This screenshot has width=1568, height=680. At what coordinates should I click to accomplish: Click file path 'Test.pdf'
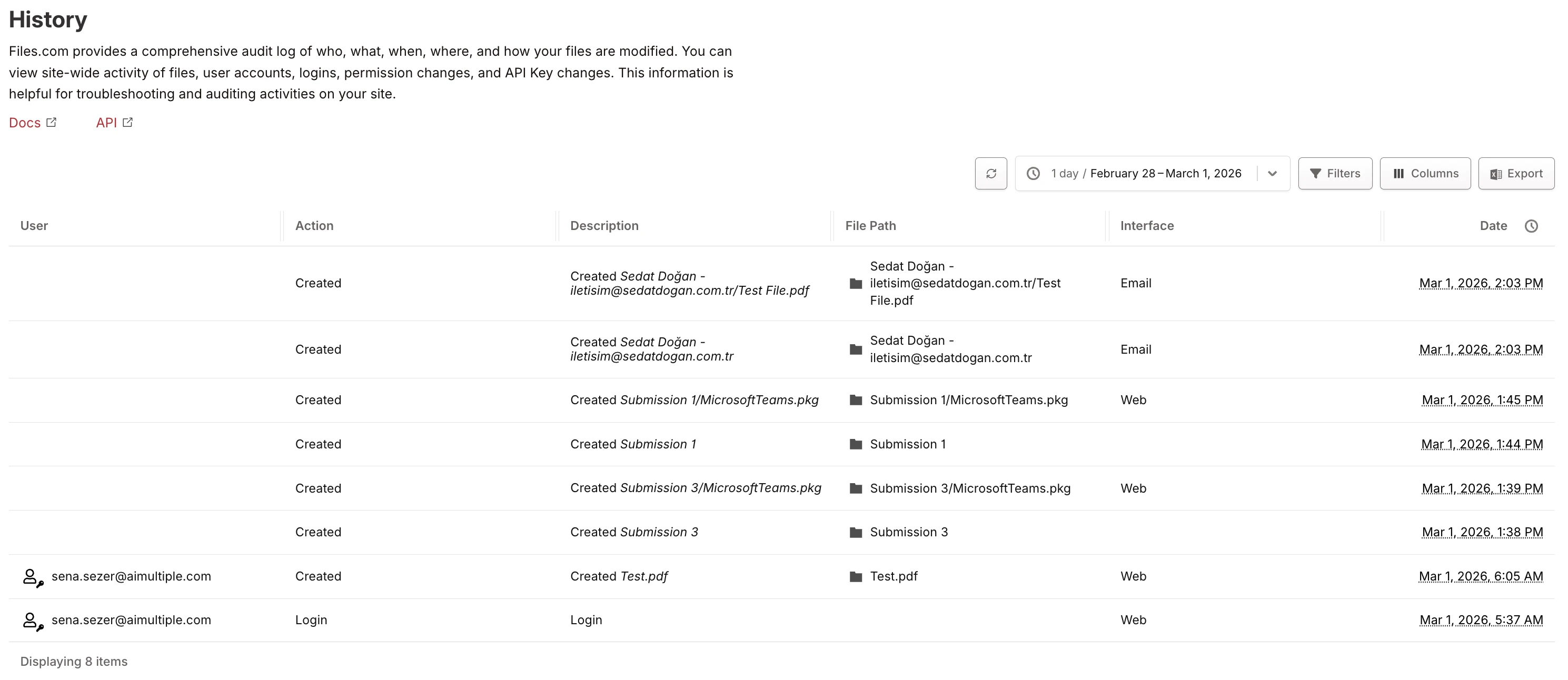[894, 576]
